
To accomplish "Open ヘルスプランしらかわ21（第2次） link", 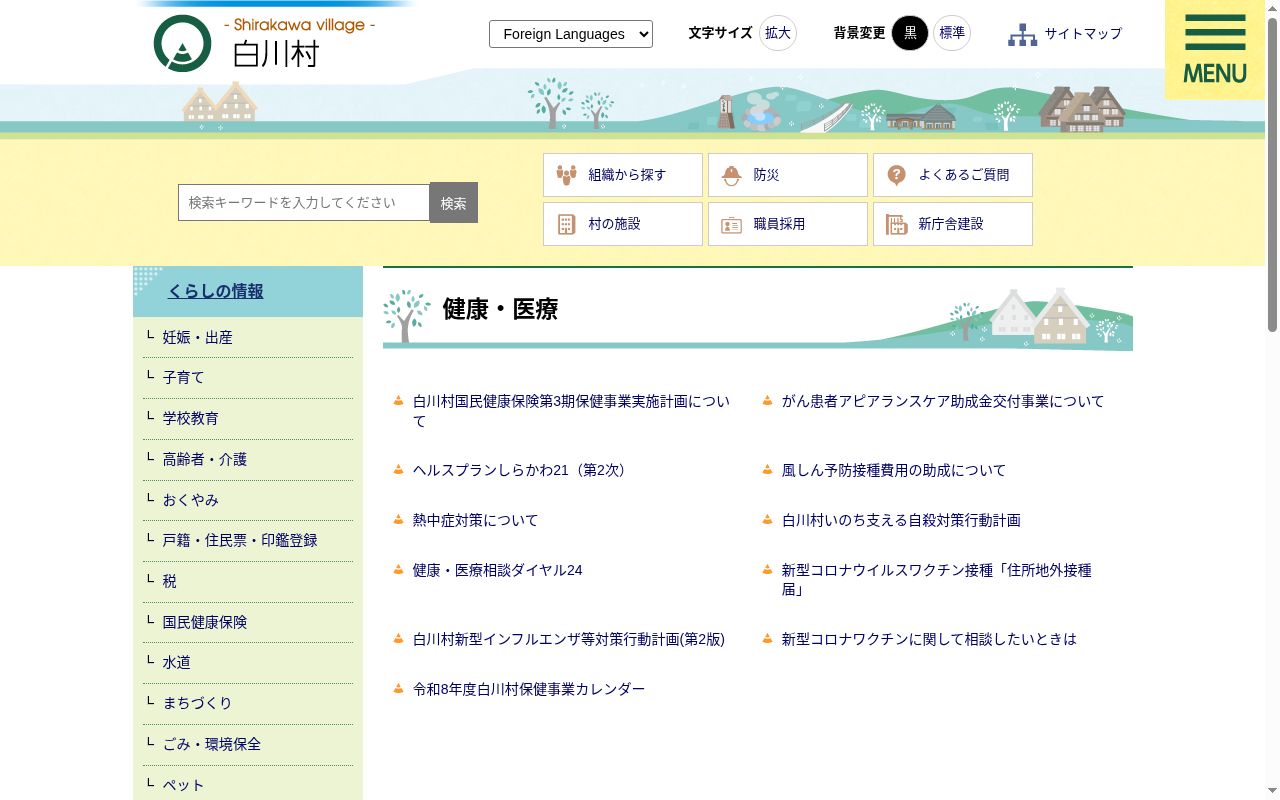I will [521, 470].
